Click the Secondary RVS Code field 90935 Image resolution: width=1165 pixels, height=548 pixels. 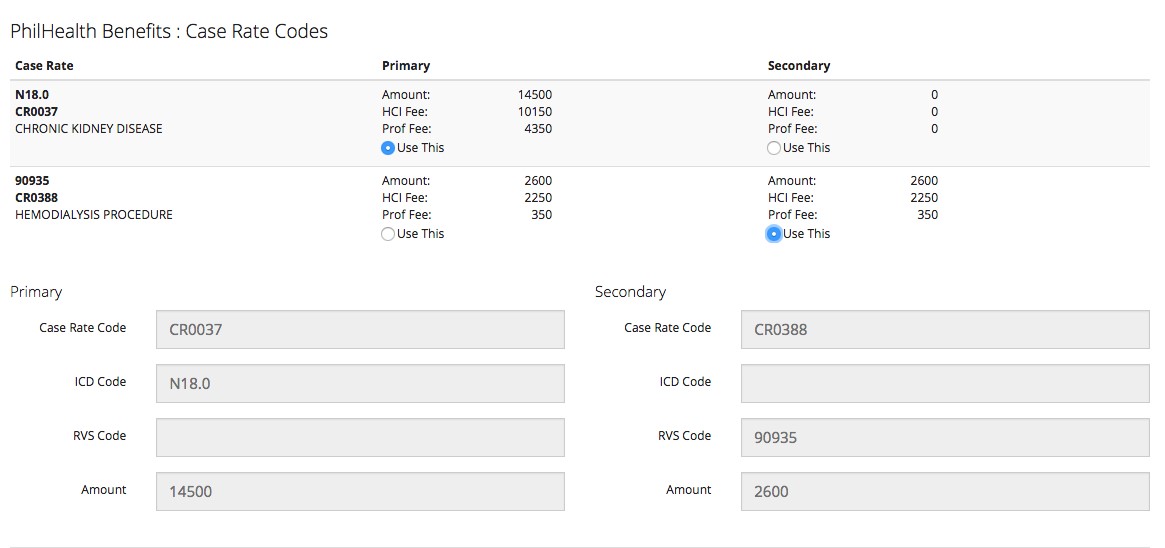[944, 437]
